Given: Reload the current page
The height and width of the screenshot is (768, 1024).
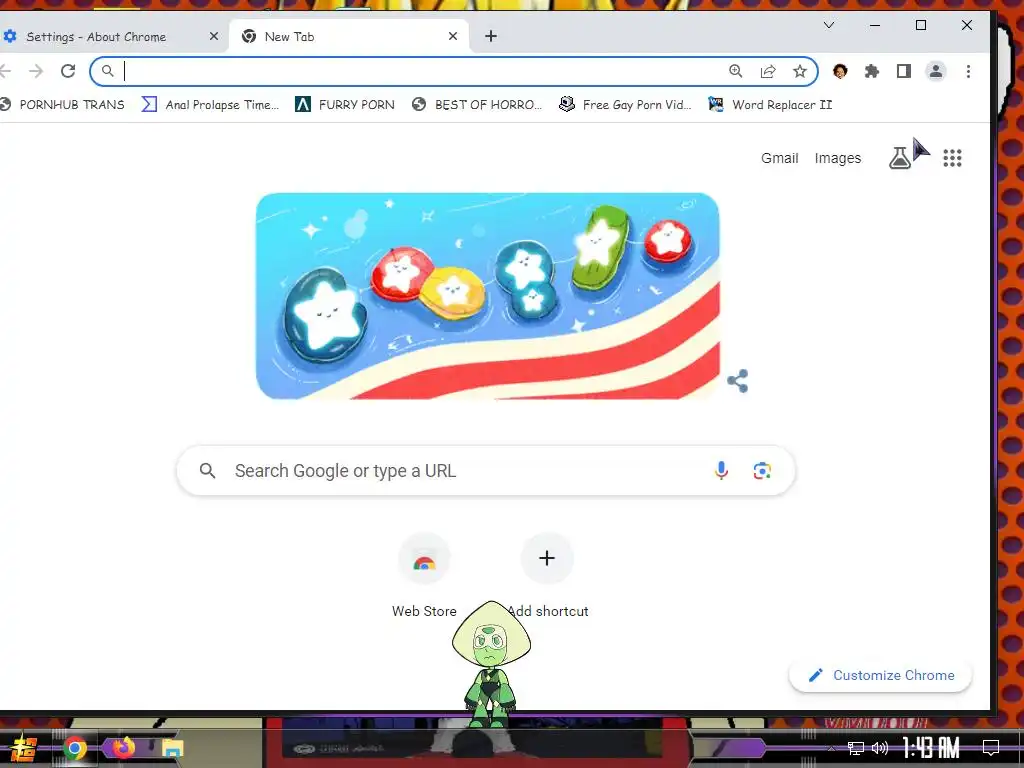Looking at the screenshot, I should coord(68,71).
